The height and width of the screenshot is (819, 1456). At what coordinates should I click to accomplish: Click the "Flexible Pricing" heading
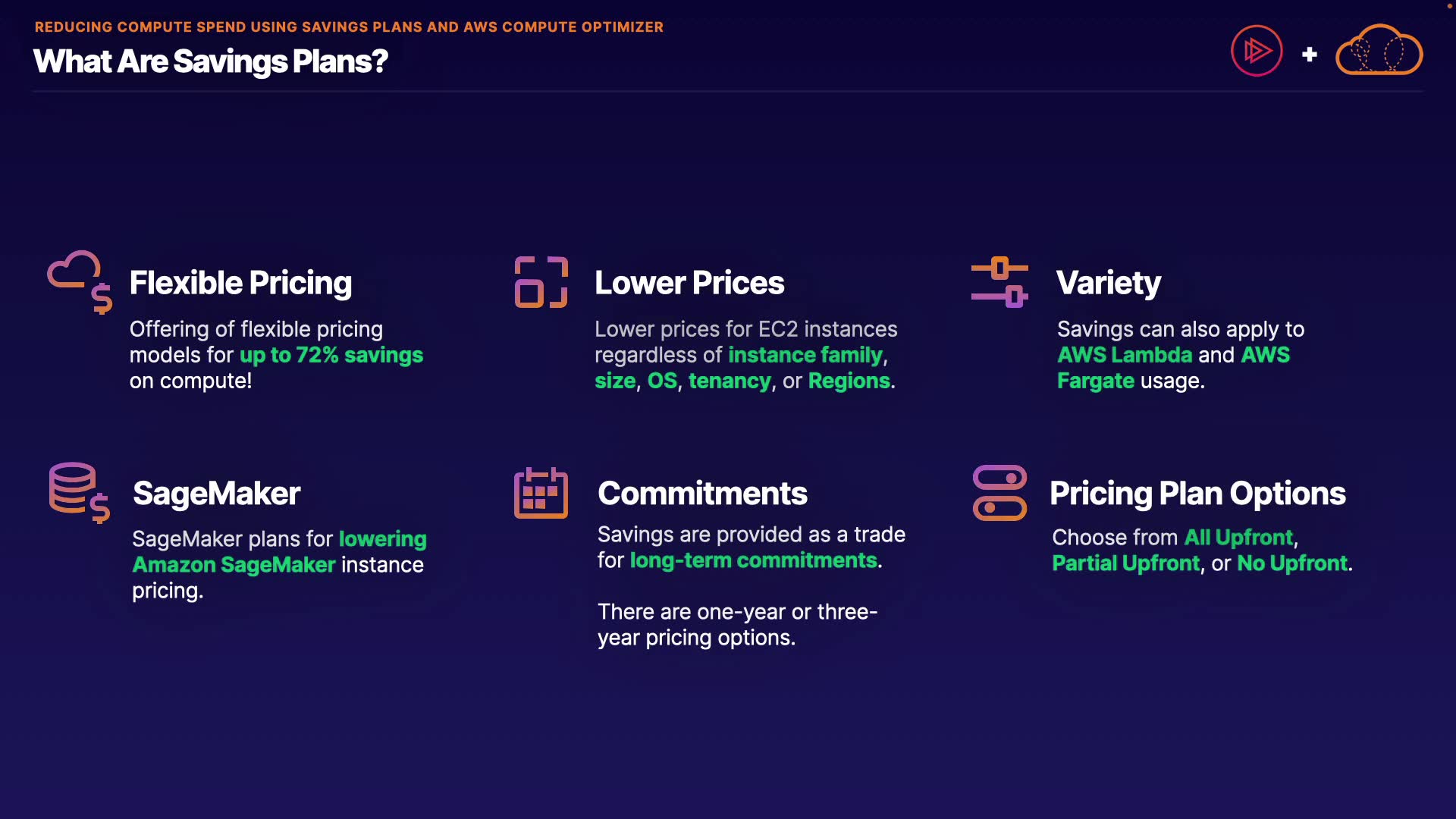click(x=240, y=283)
